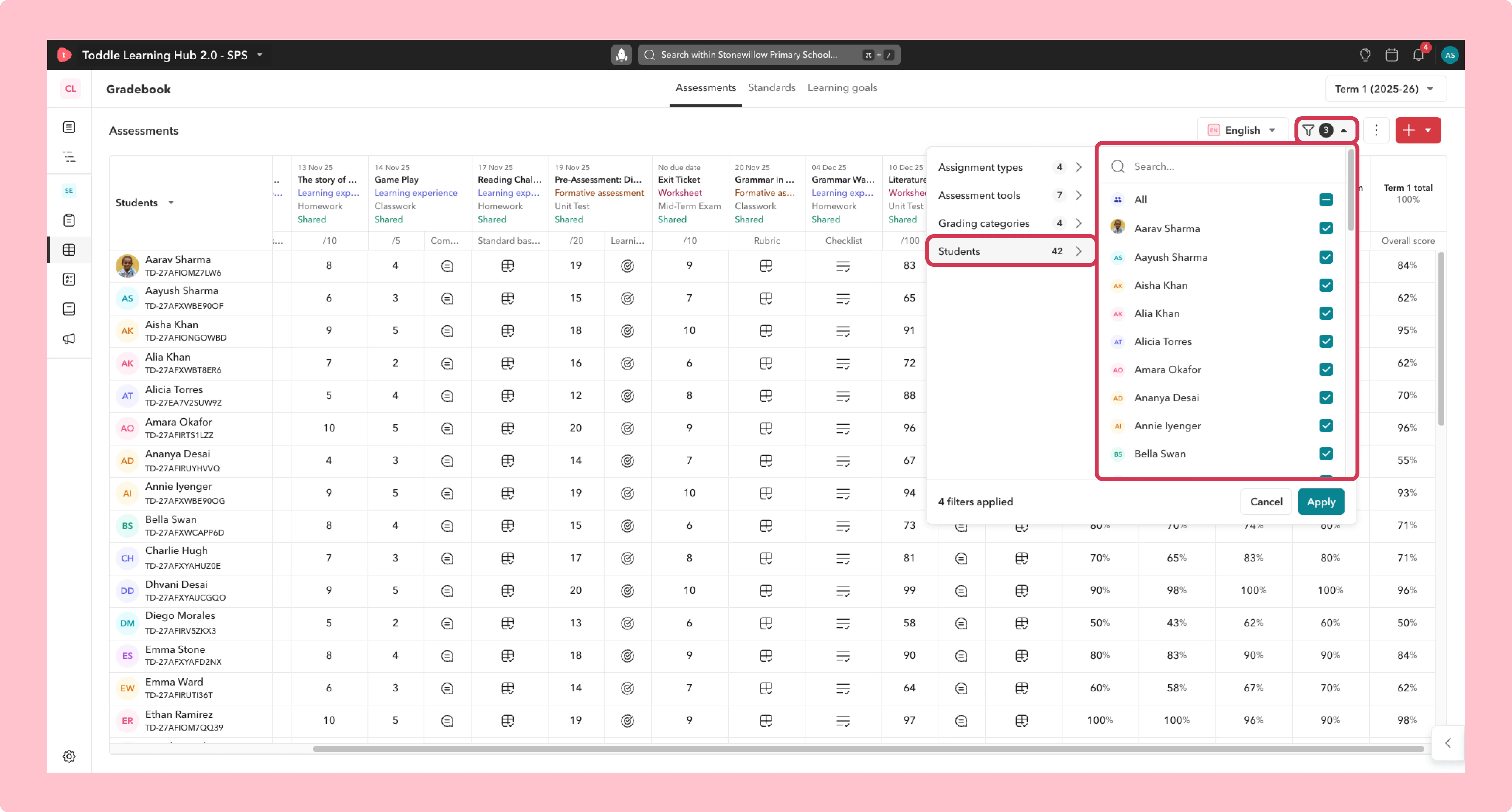The width and height of the screenshot is (1512, 812).
Task: Click the CL class badge in sidebar
Action: pyautogui.click(x=70, y=89)
